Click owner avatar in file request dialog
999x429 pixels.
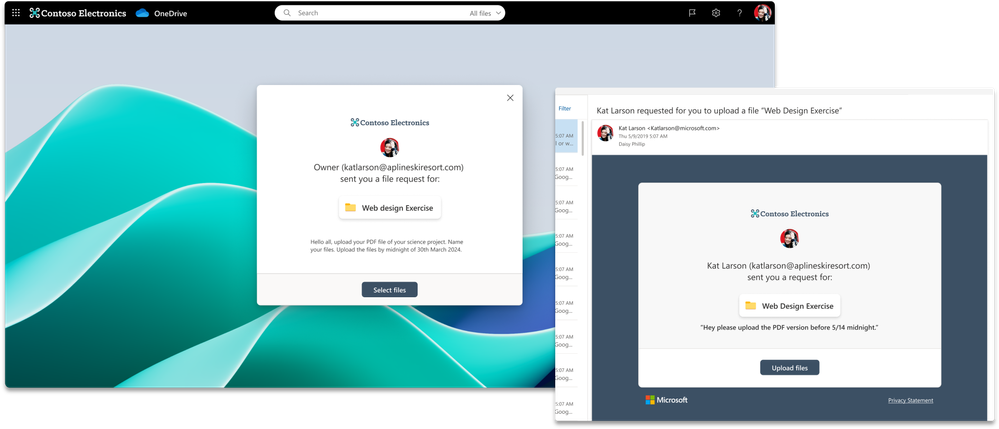coord(389,147)
